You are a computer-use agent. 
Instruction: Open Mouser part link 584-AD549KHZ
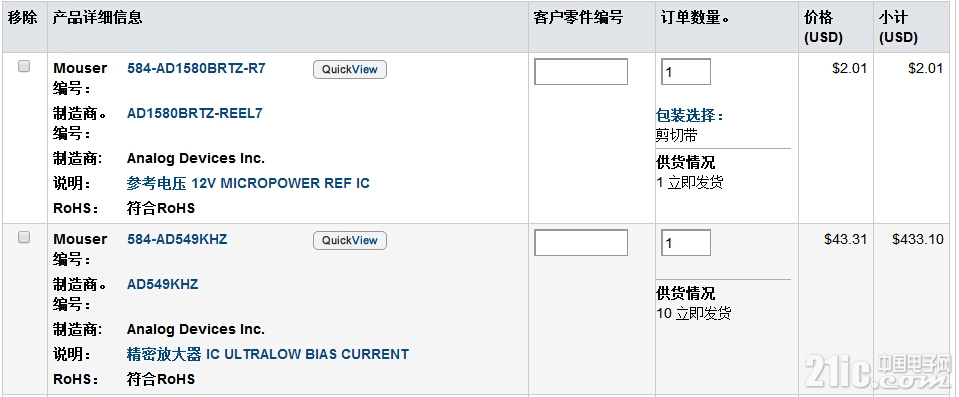[x=177, y=239]
